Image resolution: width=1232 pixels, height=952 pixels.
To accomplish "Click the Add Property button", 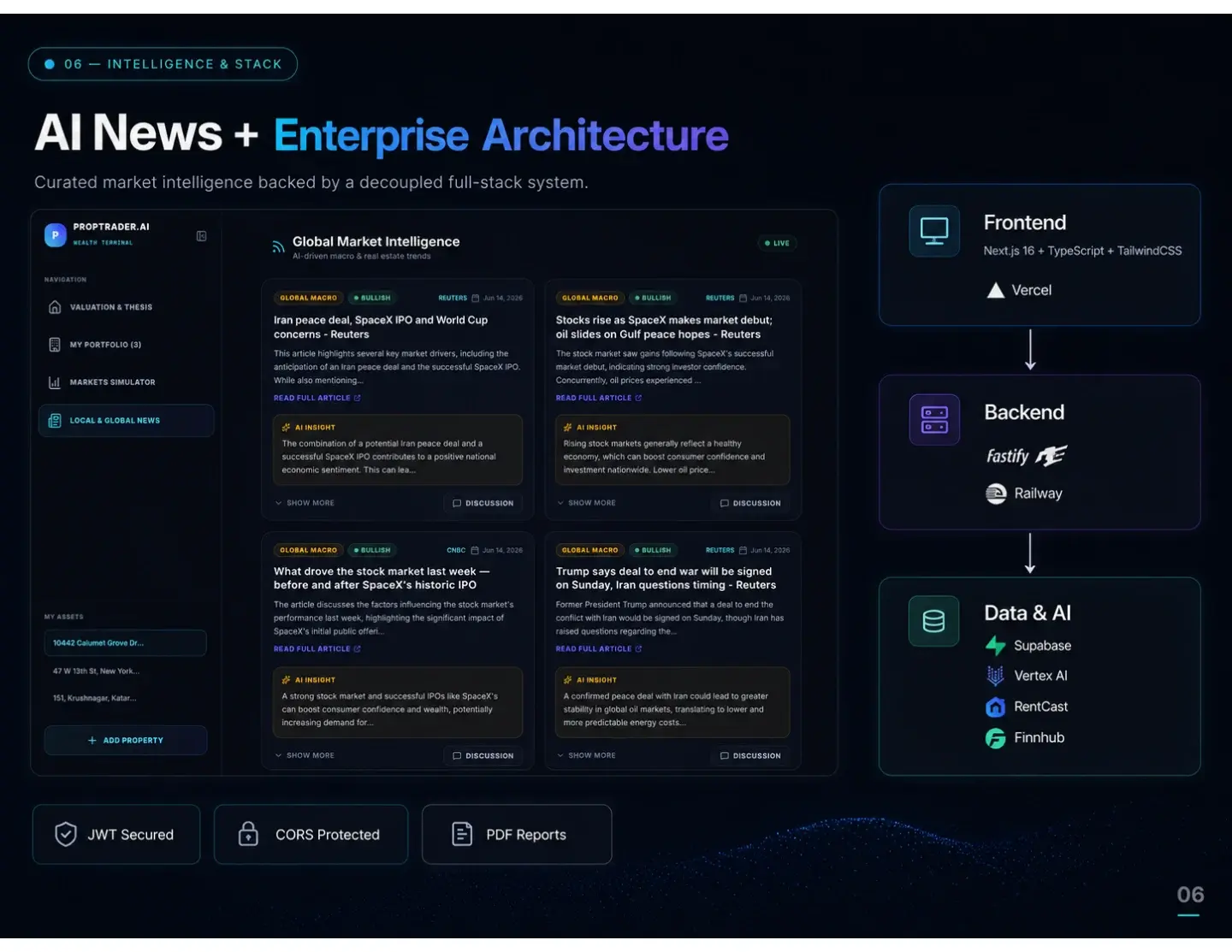I will point(126,741).
